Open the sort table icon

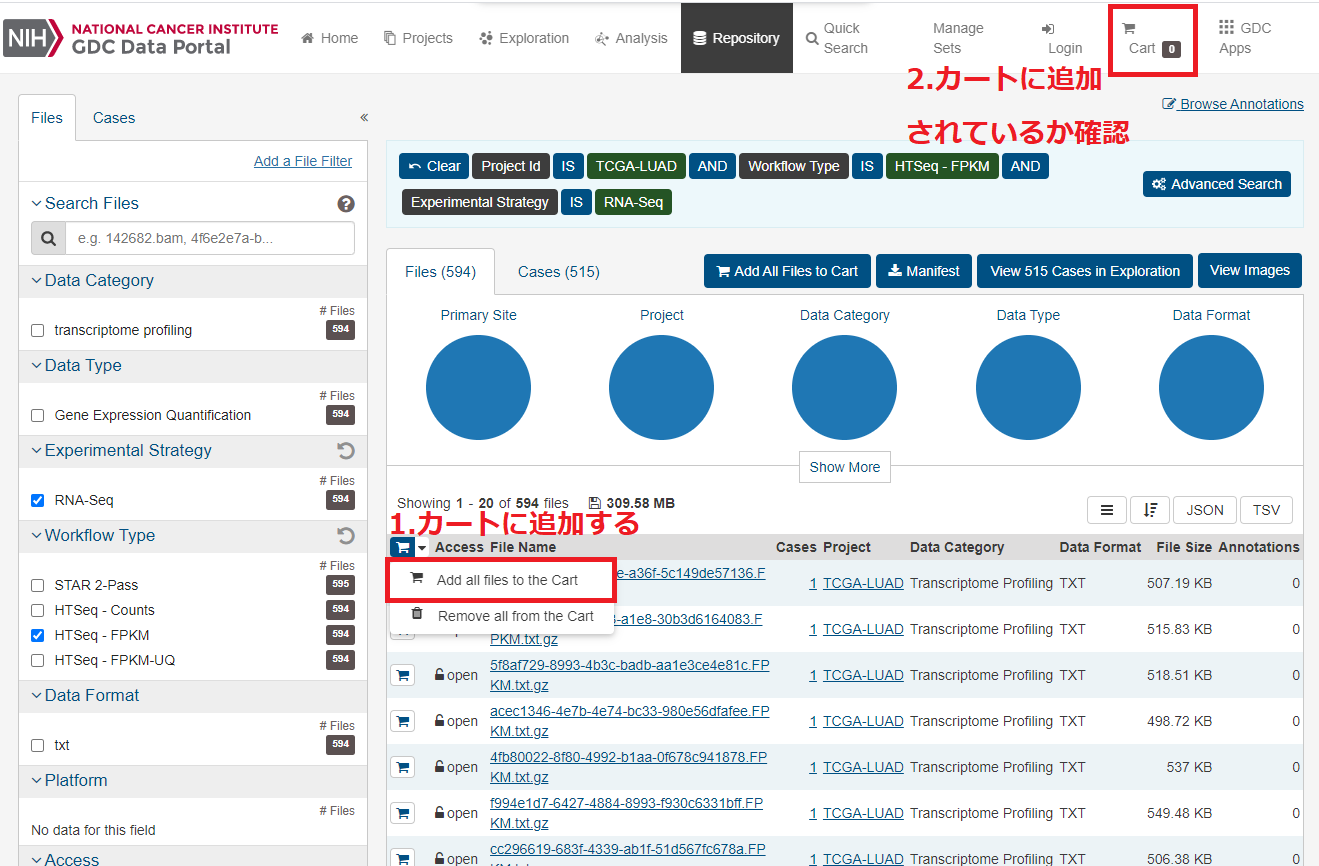point(1150,510)
